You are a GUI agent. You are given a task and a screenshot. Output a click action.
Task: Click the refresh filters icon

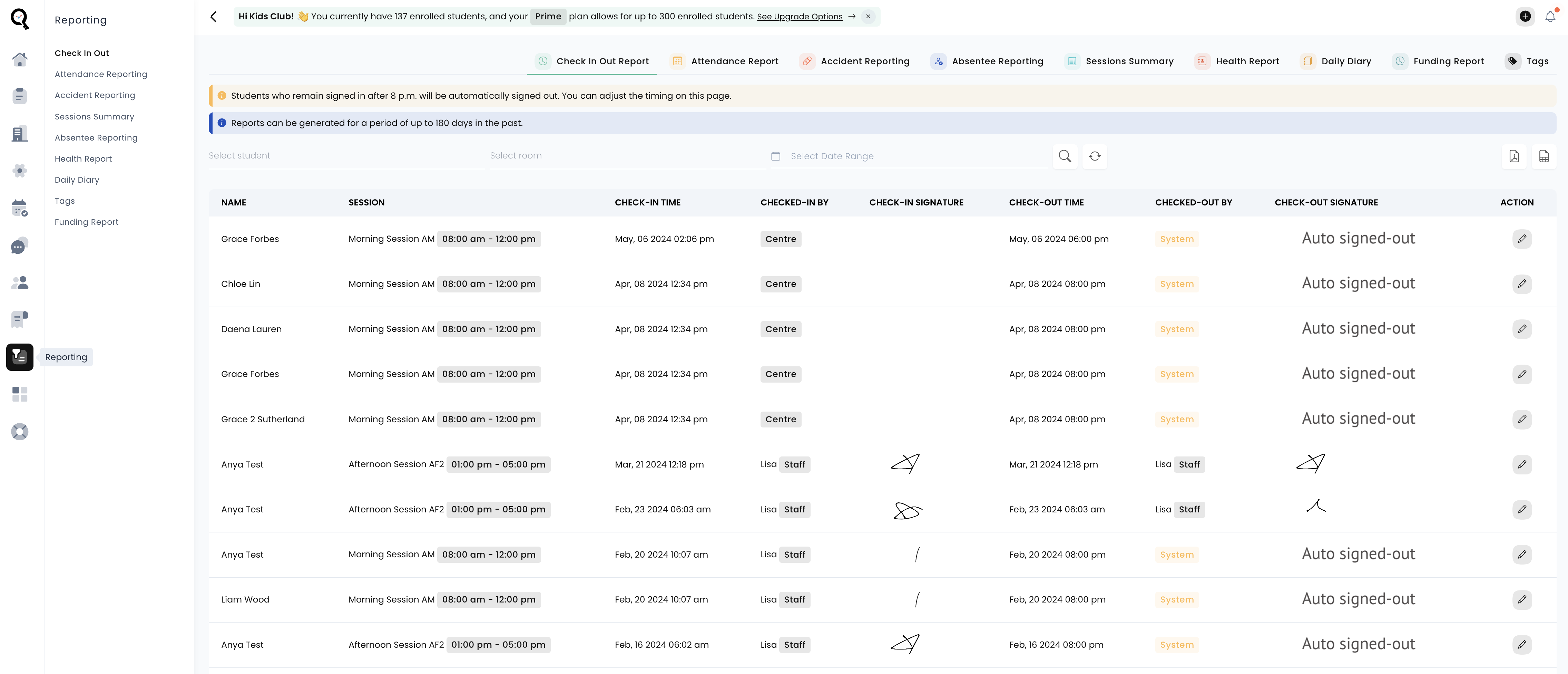(1095, 156)
